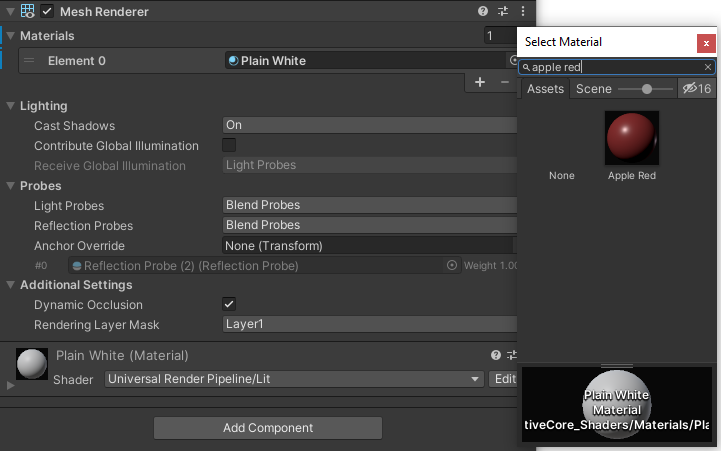Open the Shader dropdown for Plain White

pyautogui.click(x=294, y=379)
